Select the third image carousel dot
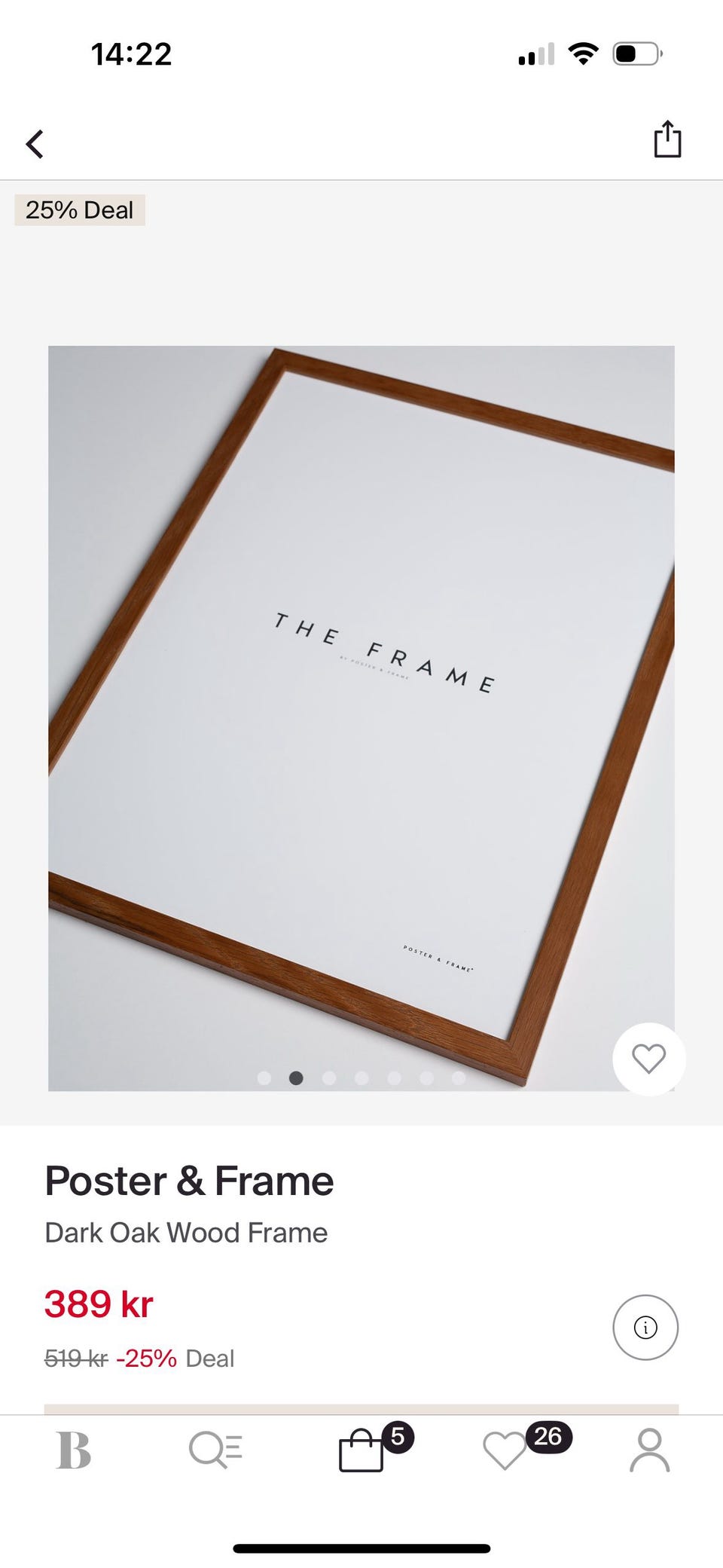Image resolution: width=723 pixels, height=1568 pixels. click(329, 1078)
